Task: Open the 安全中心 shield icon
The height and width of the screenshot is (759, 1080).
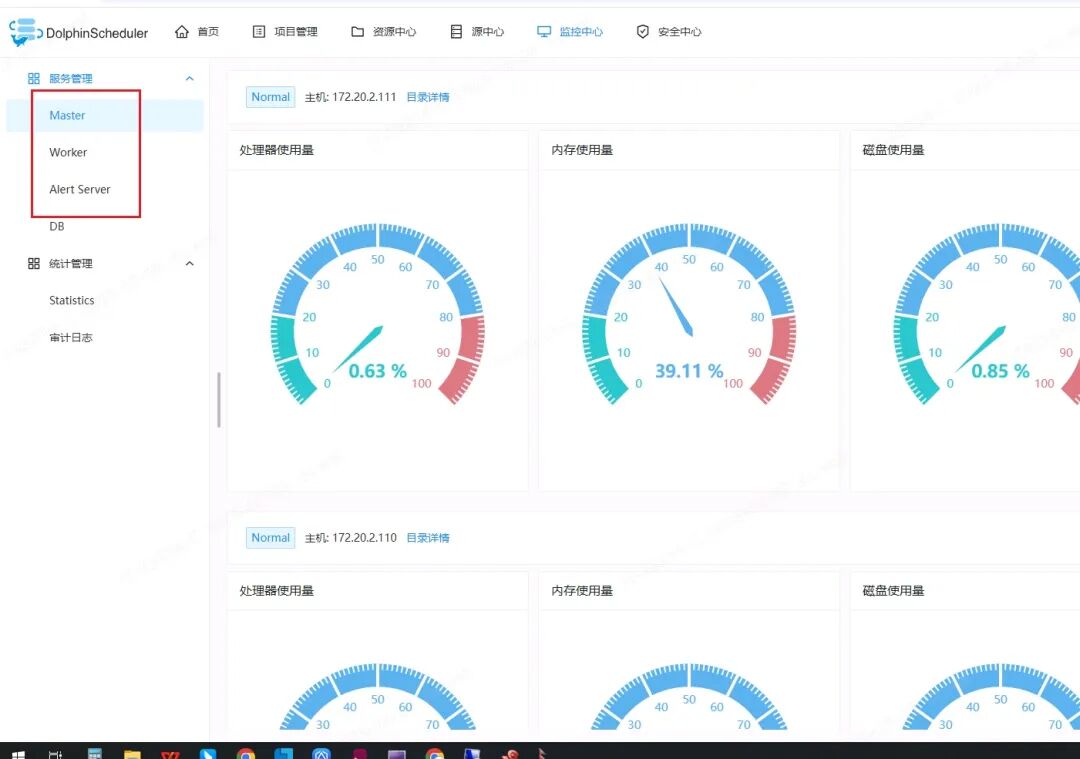Action: pos(643,32)
